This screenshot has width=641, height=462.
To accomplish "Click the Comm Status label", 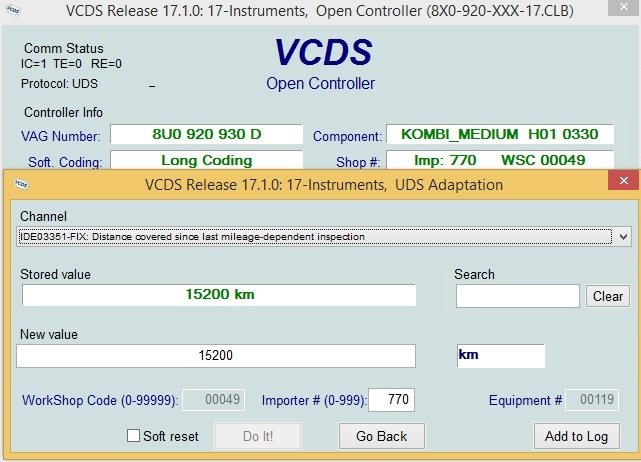I will tap(64, 48).
